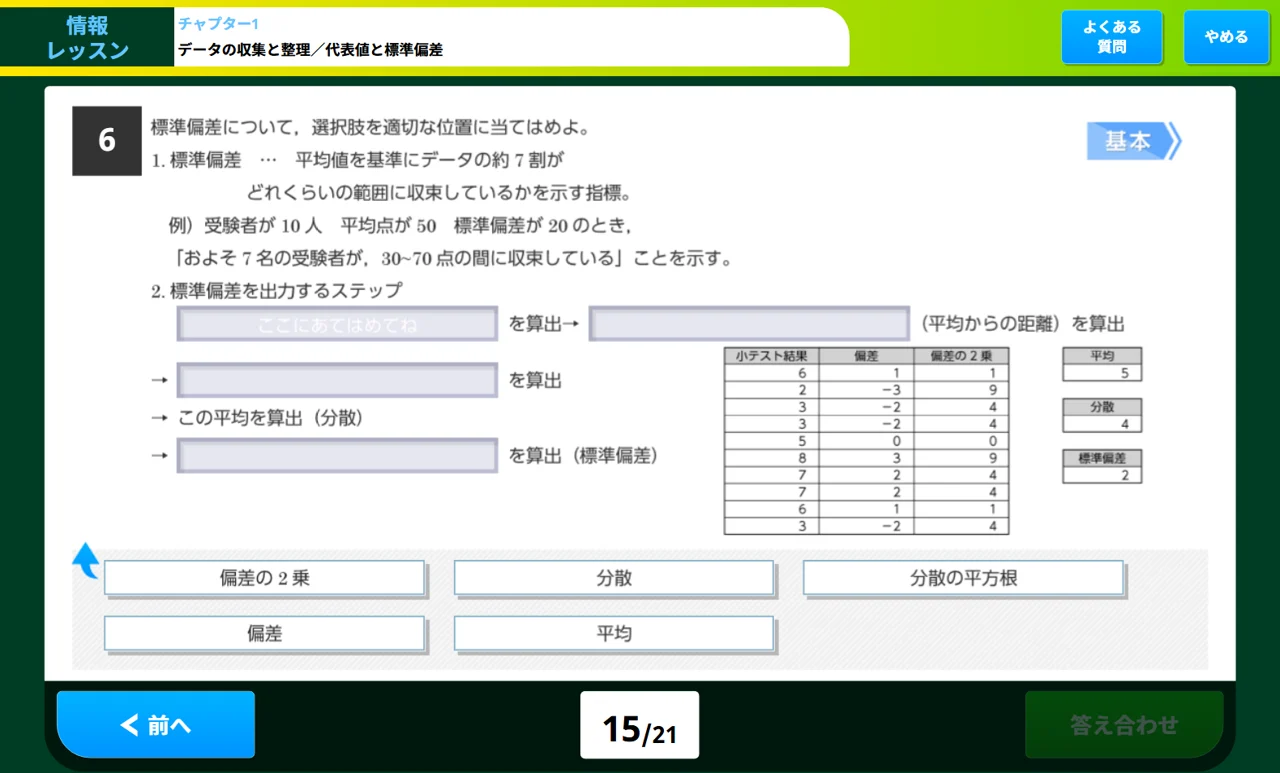
Task: Click the 15/21 page counter
Action: [x=640, y=727]
